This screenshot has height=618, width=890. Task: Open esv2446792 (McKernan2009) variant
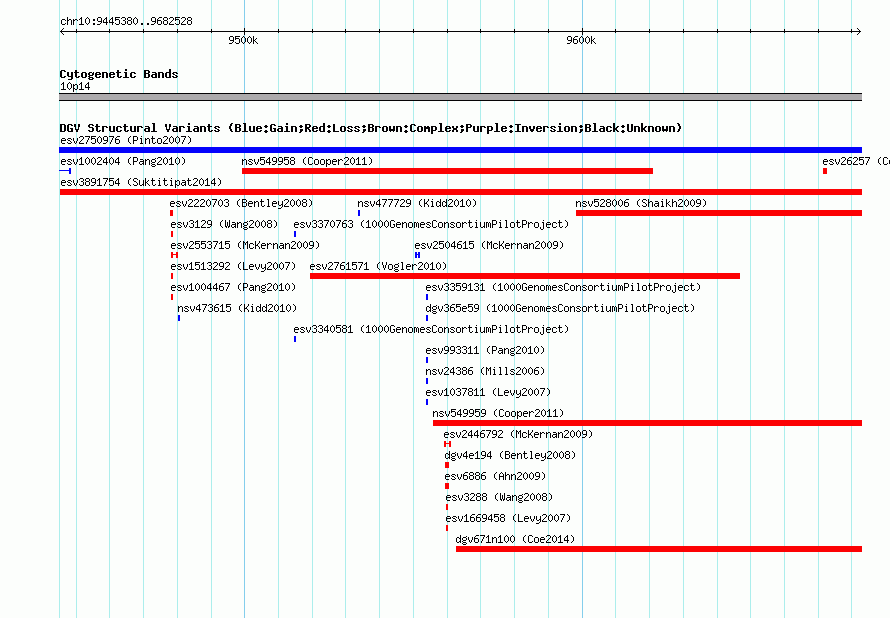click(518, 434)
